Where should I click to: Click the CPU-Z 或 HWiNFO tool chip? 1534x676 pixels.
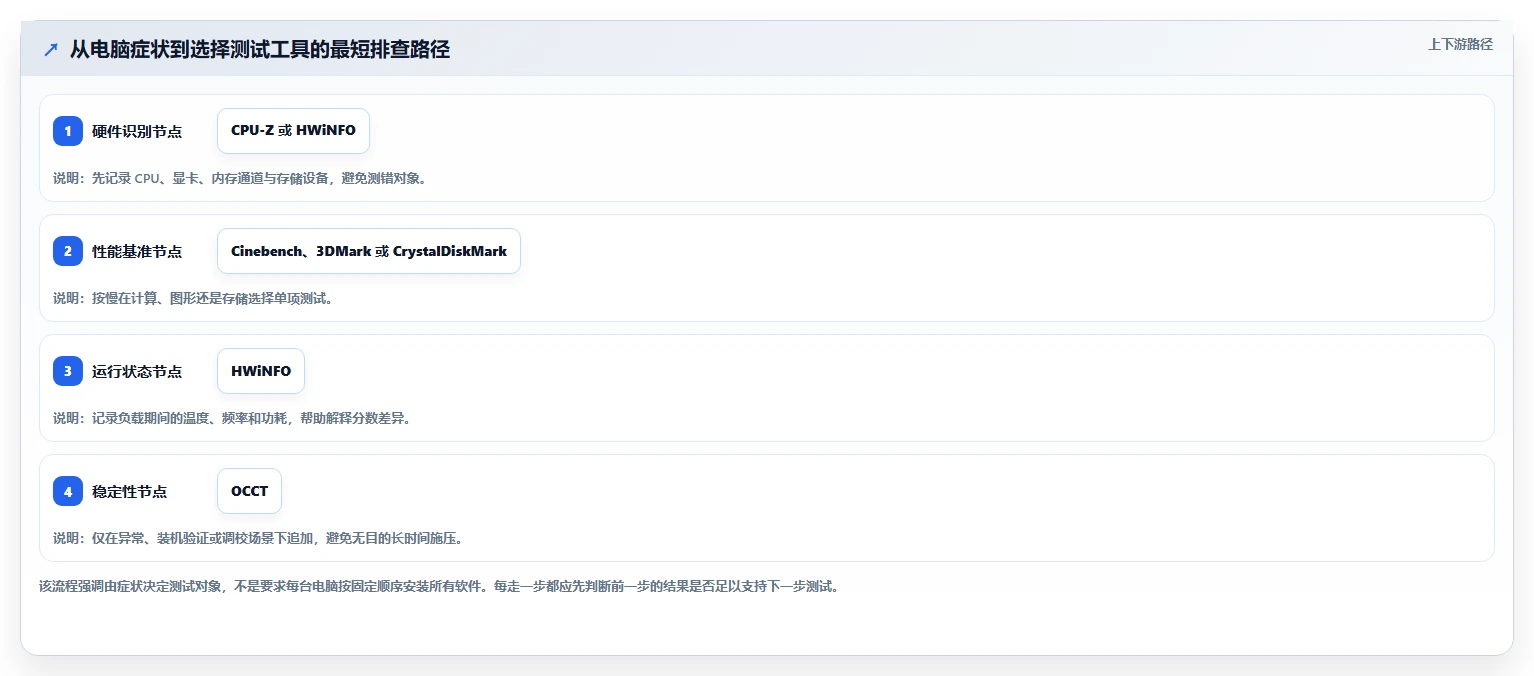293,131
